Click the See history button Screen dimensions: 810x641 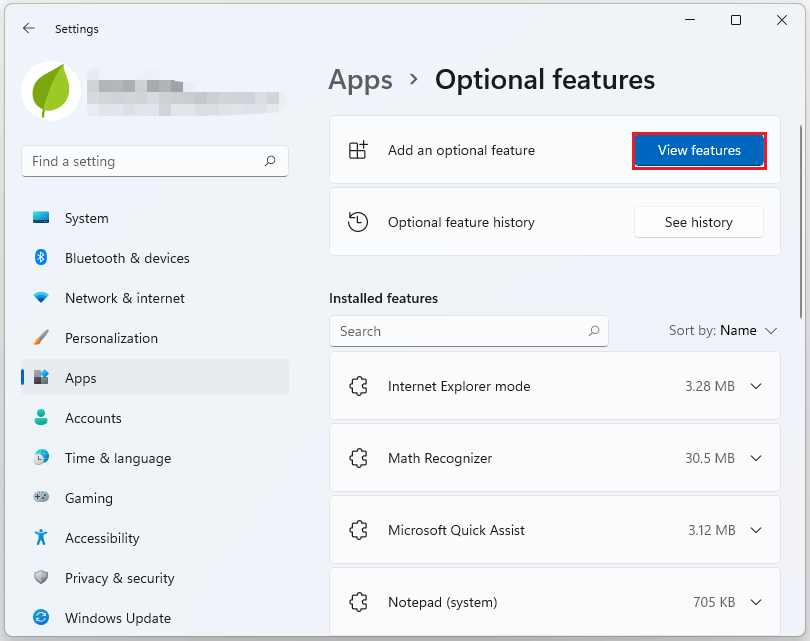[698, 222]
